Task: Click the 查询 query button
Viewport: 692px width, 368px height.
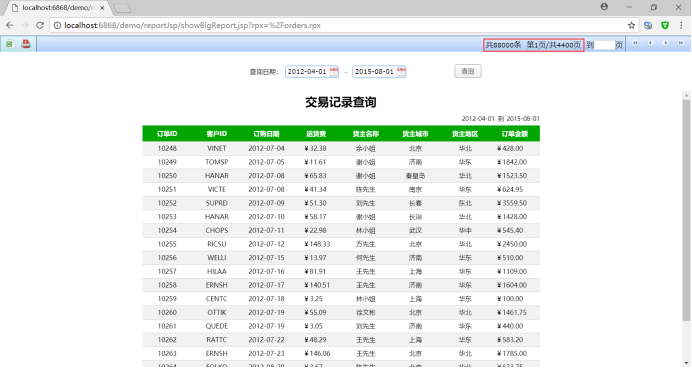Action: [x=468, y=71]
